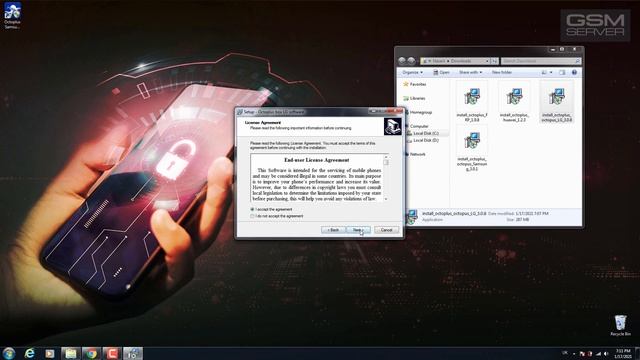Click the network signal tray icon
This screenshot has width=640, height=360.
tap(598, 353)
